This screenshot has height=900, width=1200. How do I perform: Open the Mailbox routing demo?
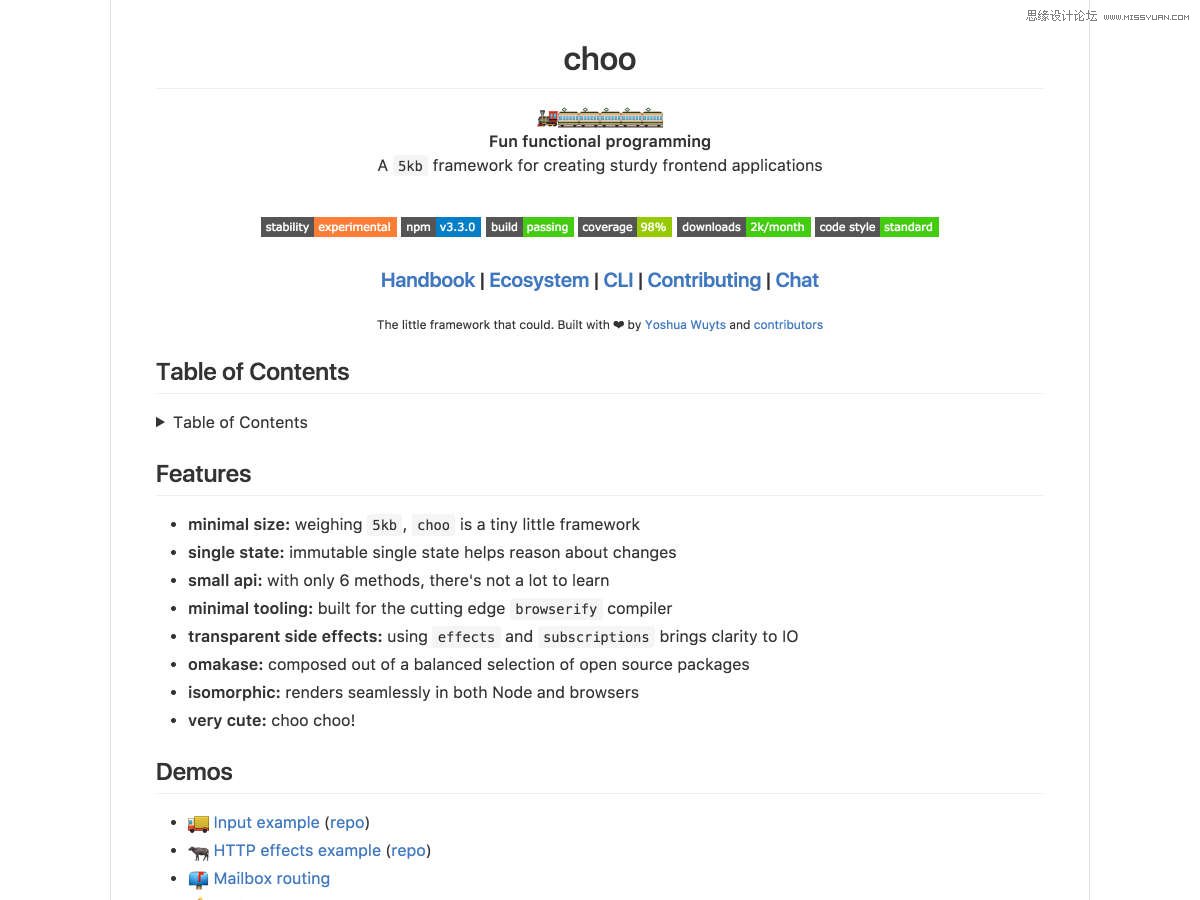coord(271,878)
